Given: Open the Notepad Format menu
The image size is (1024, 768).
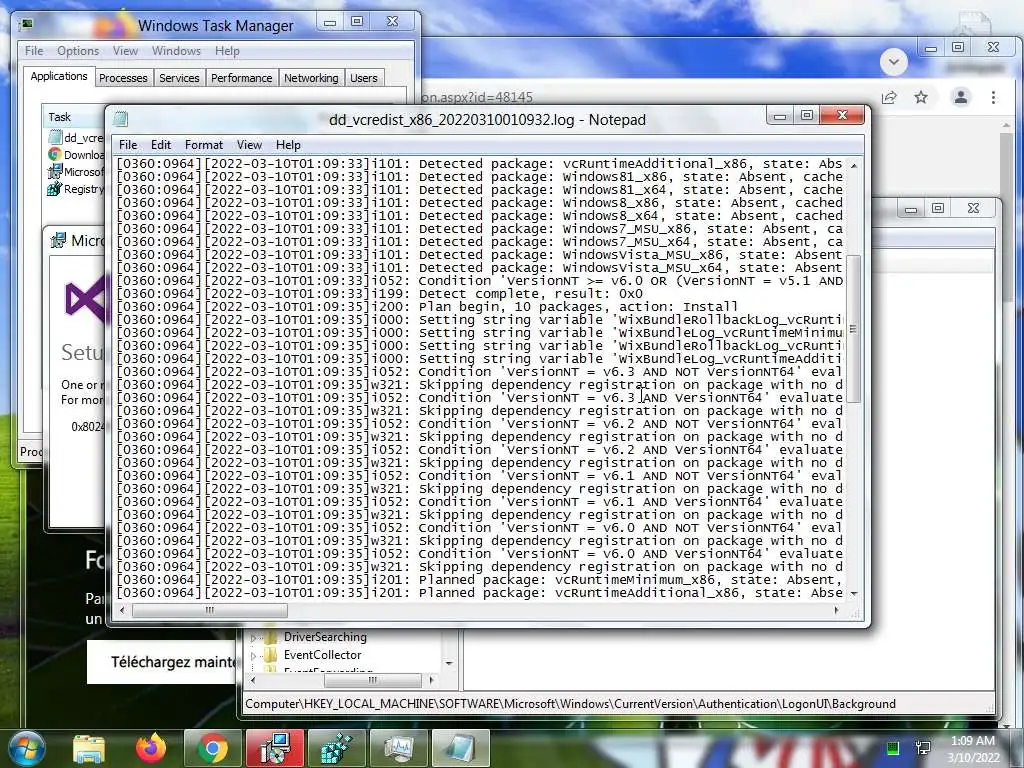Looking at the screenshot, I should 204,145.
